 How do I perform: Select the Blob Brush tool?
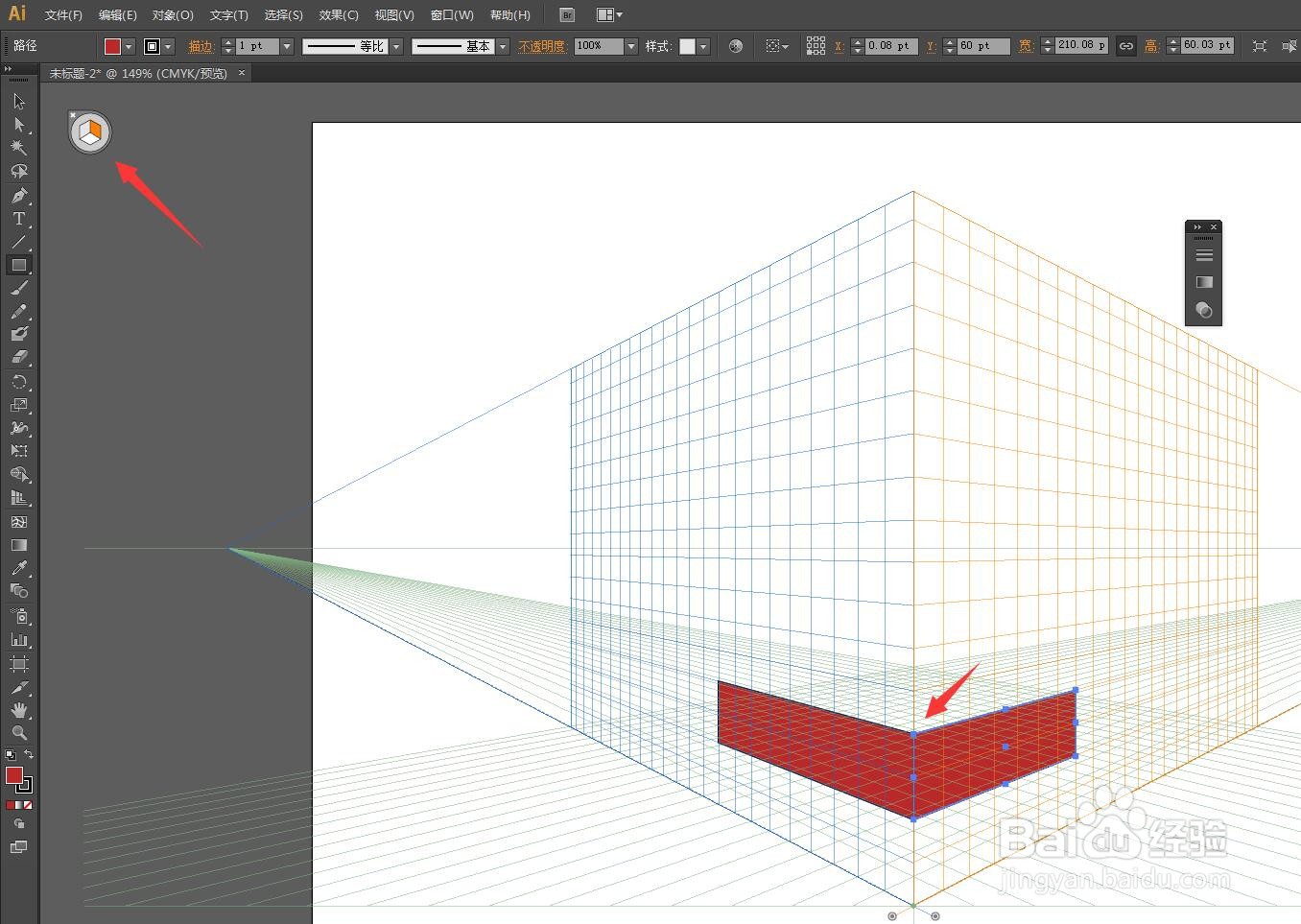[19, 334]
